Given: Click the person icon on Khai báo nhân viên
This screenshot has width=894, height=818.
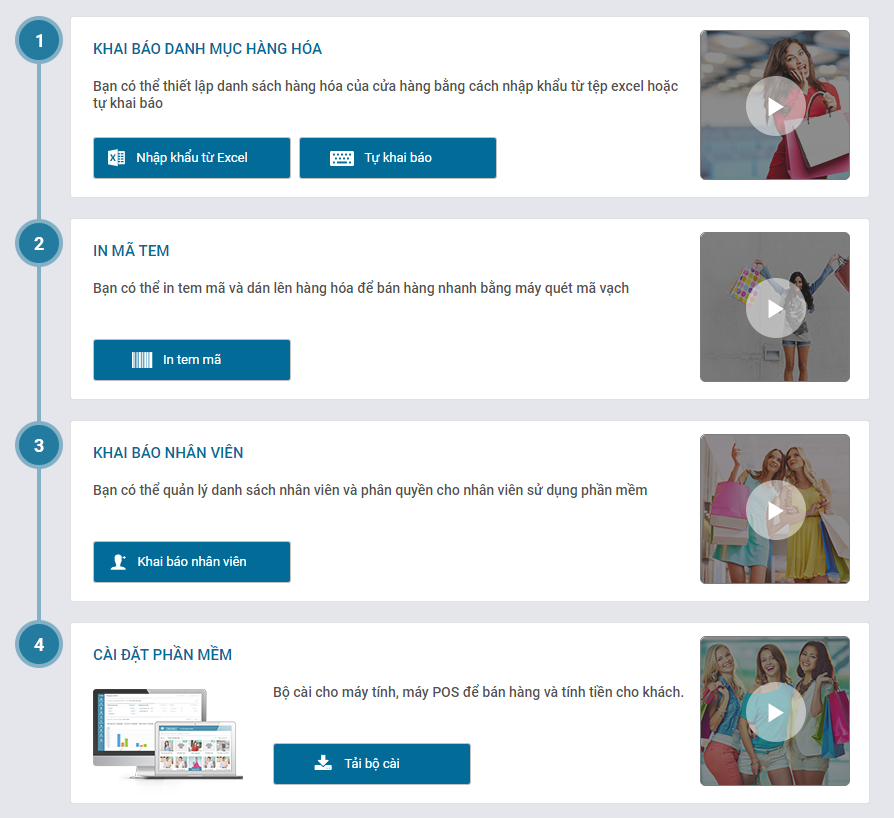Looking at the screenshot, I should click(x=119, y=562).
